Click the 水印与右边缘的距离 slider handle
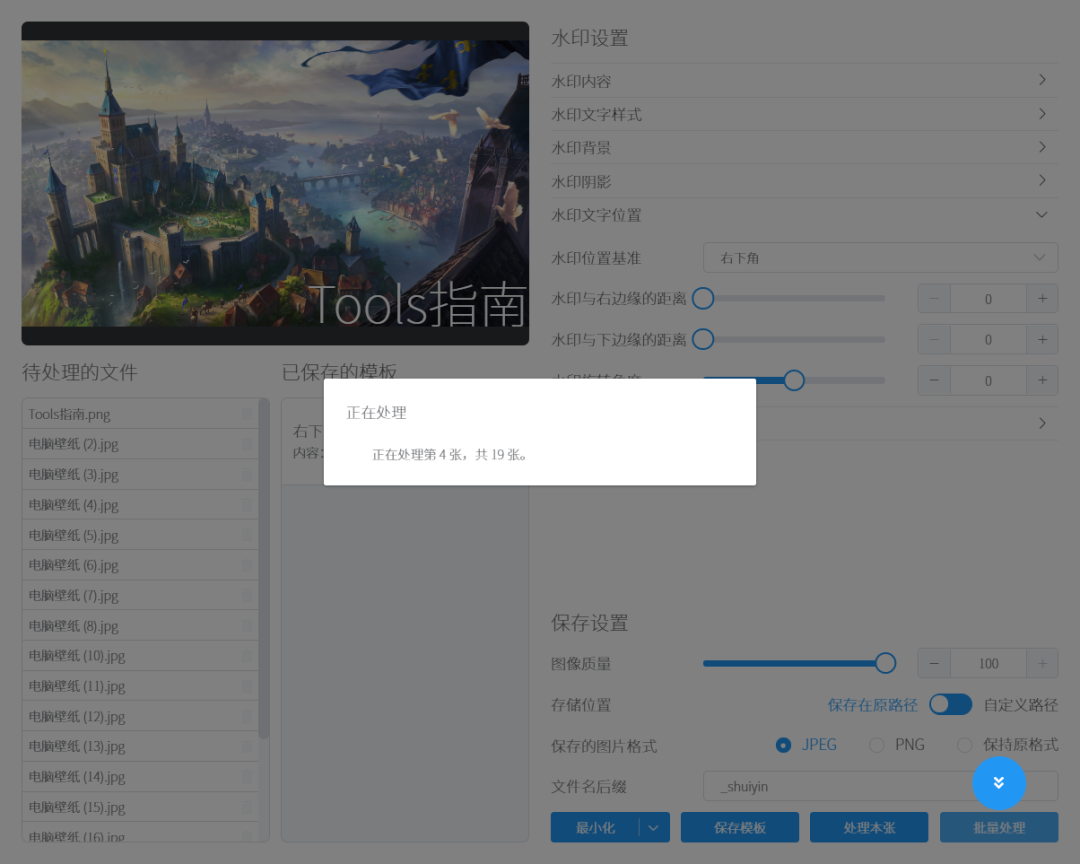Image resolution: width=1080 pixels, height=864 pixels. click(x=703, y=298)
